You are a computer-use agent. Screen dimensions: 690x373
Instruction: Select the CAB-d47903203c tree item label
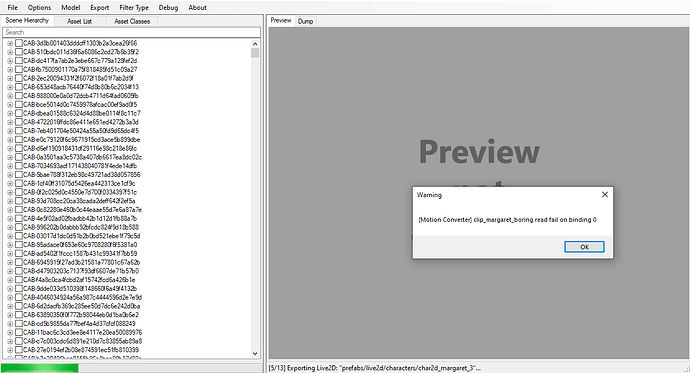click(81, 271)
